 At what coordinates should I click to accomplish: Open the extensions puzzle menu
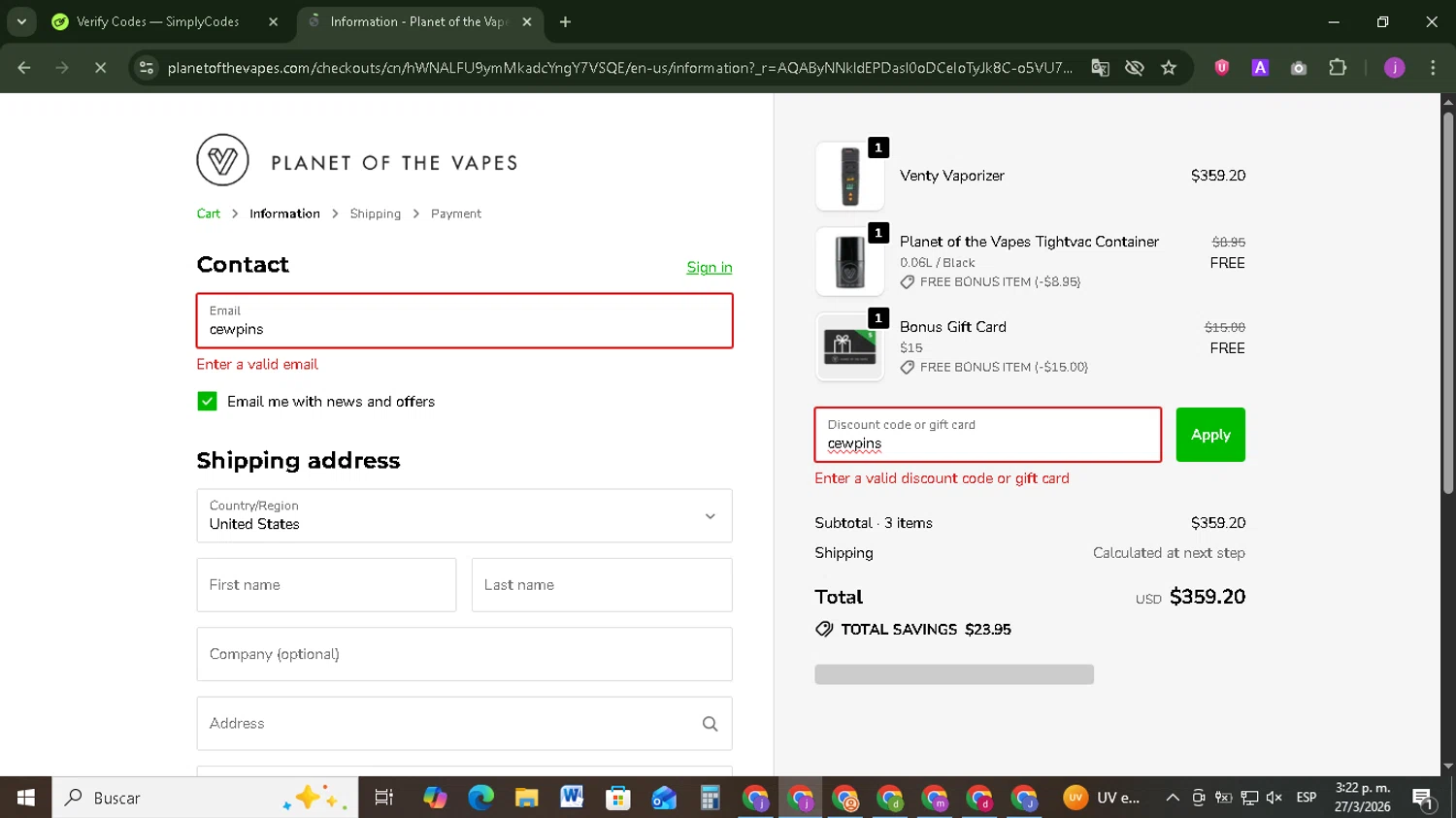pos(1338,67)
